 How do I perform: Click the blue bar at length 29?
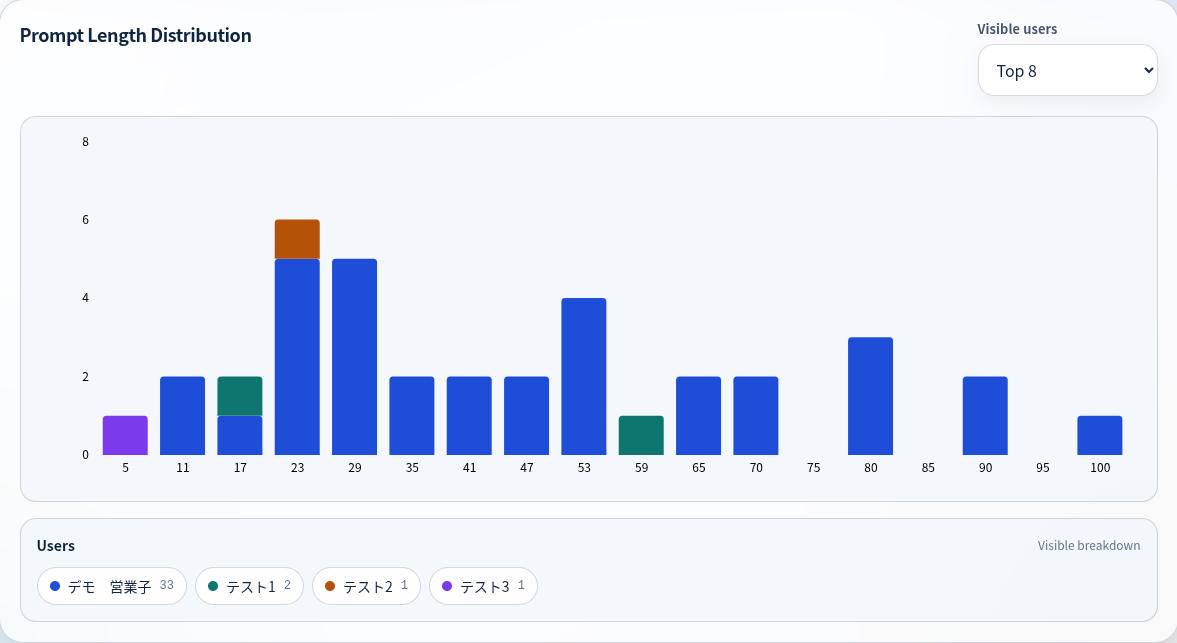(354, 357)
